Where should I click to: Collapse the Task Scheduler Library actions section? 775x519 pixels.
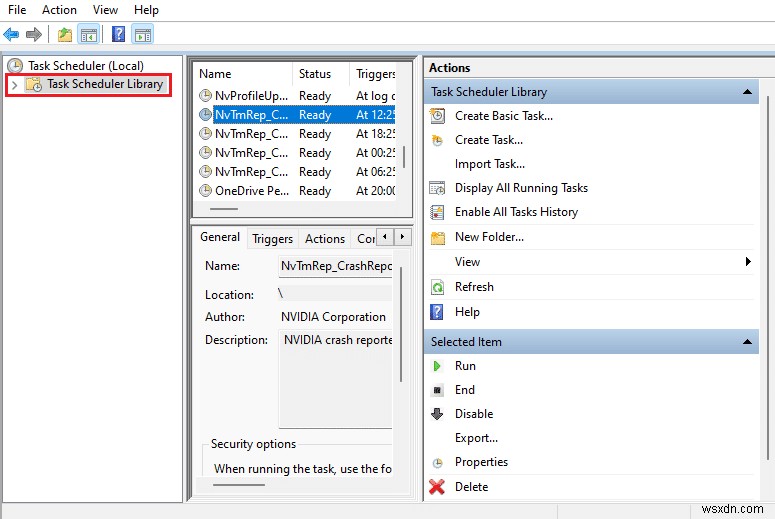pyautogui.click(x=747, y=92)
